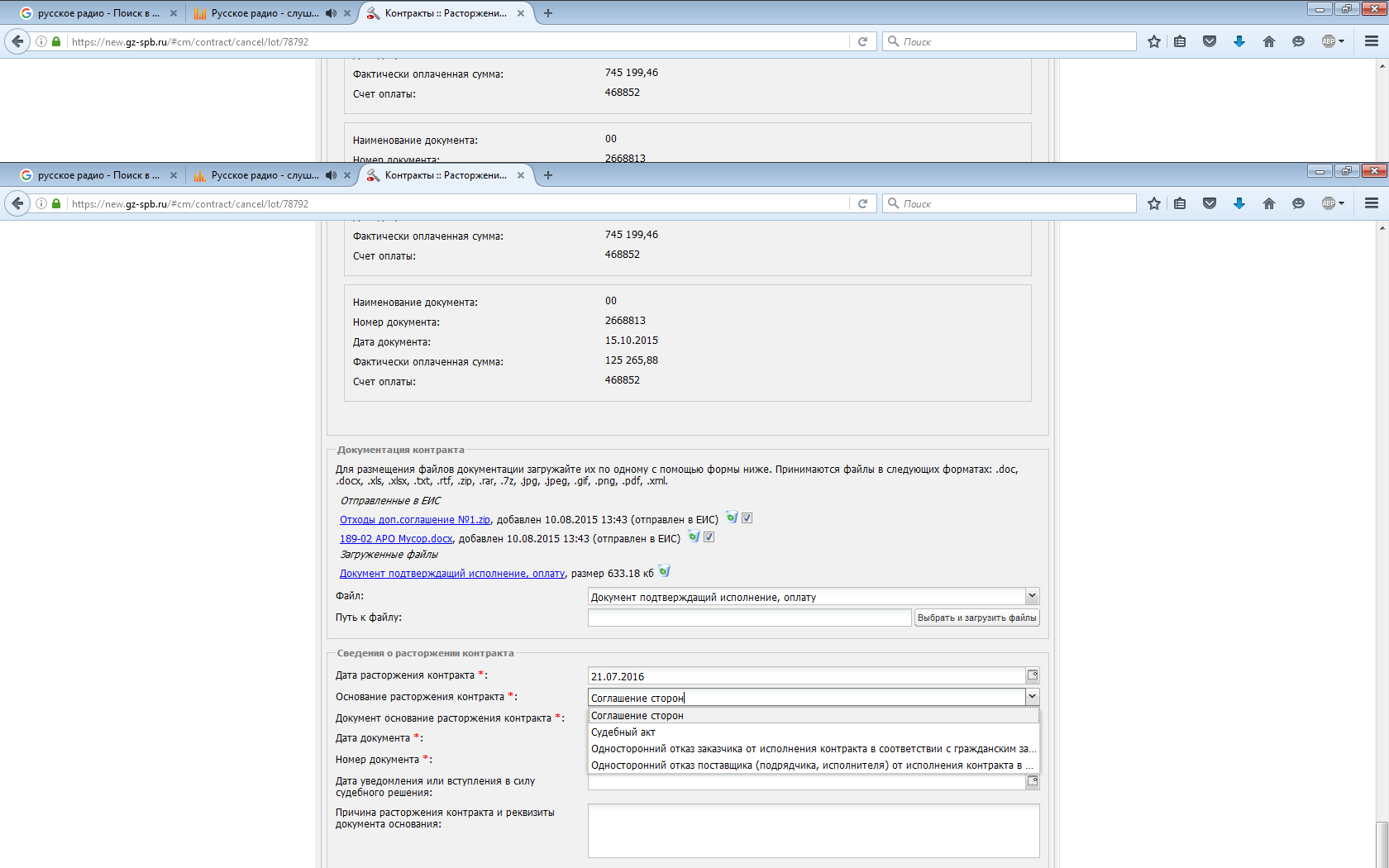Click the home icon in back window

click(x=1269, y=41)
